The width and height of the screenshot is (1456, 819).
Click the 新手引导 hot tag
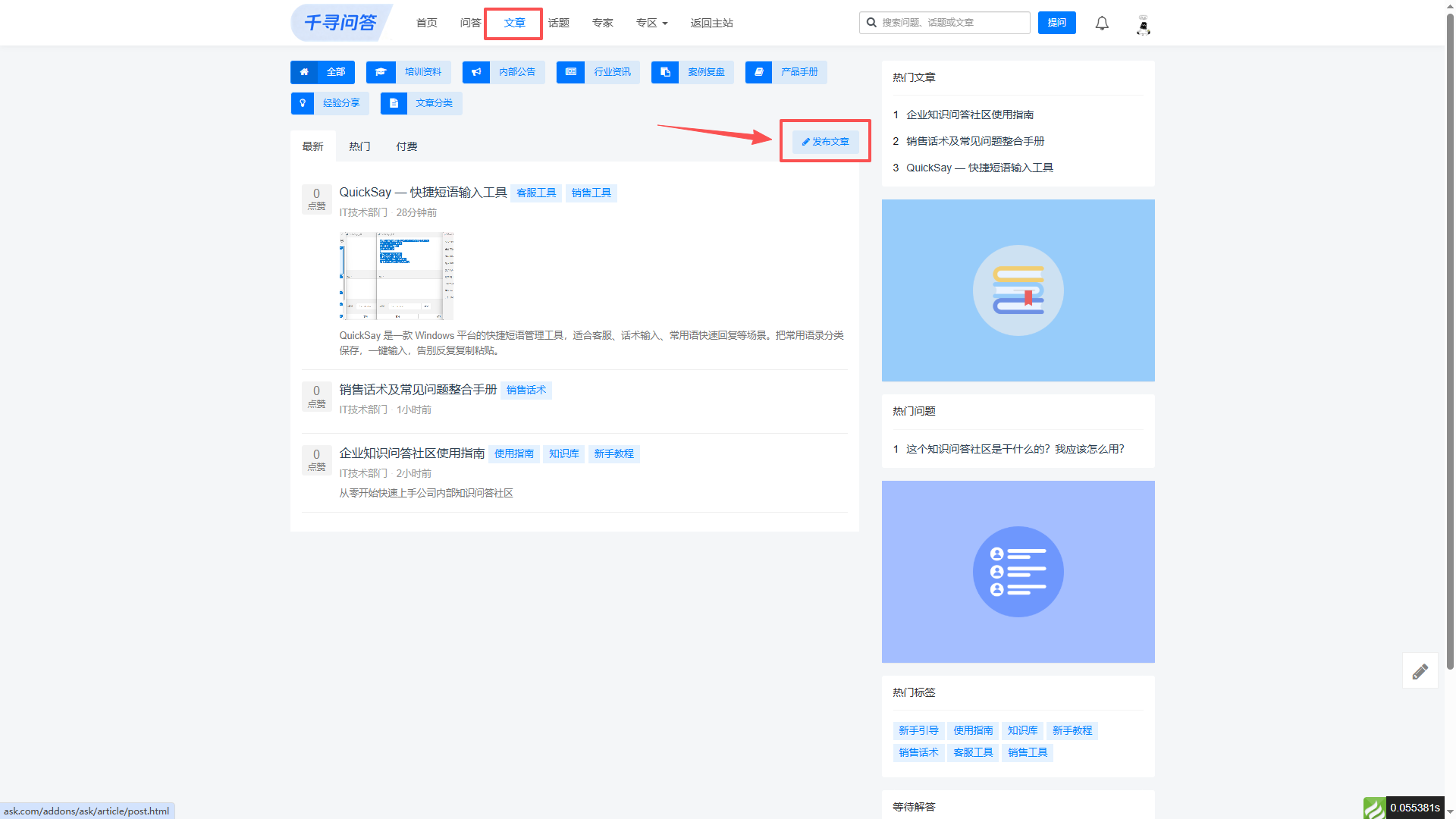[918, 730]
